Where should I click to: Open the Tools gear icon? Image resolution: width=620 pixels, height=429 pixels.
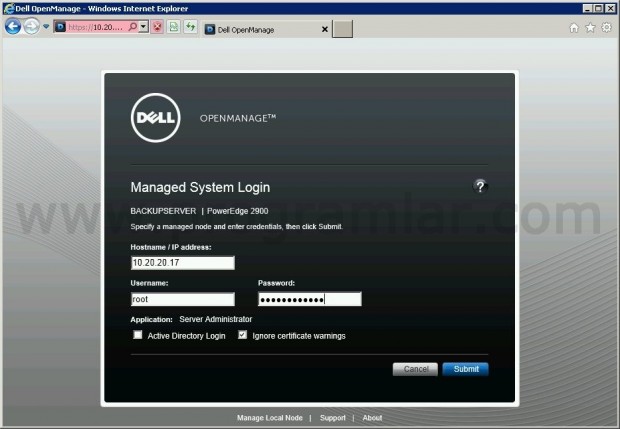pyautogui.click(x=606, y=27)
